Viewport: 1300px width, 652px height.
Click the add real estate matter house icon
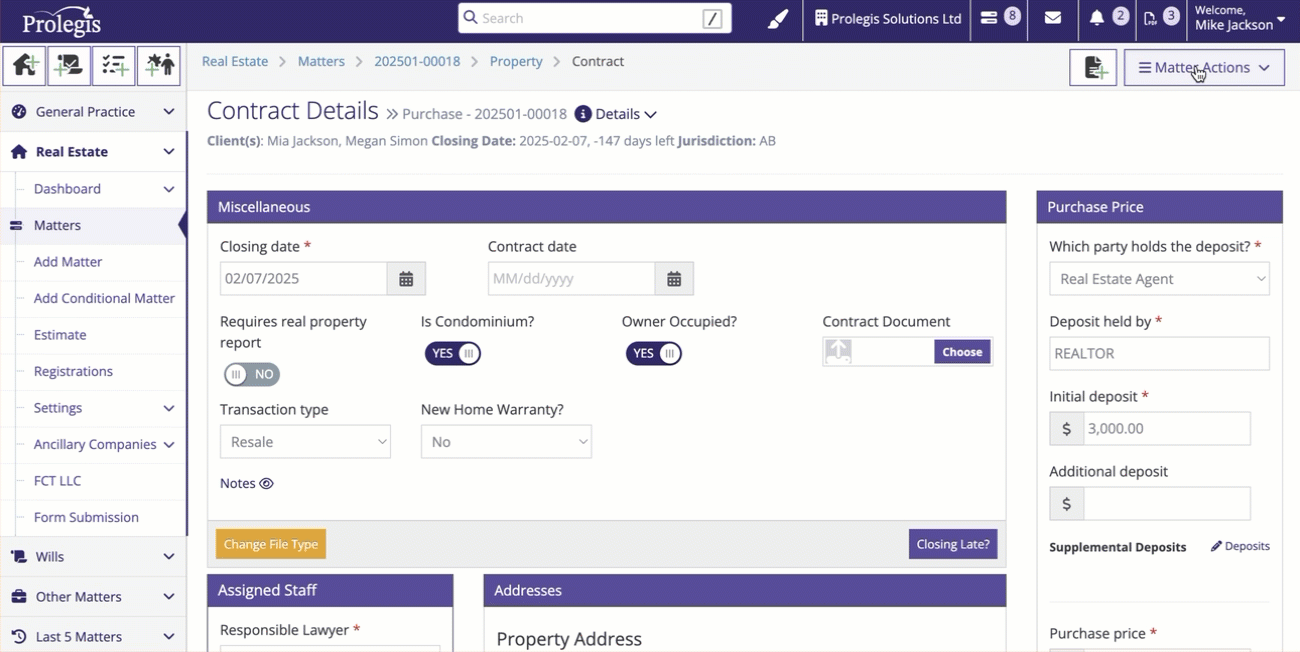(24, 66)
